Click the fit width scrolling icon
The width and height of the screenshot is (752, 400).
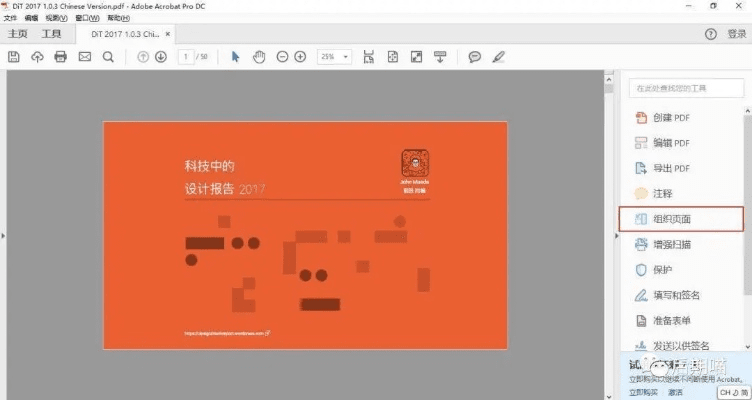click(x=368, y=57)
